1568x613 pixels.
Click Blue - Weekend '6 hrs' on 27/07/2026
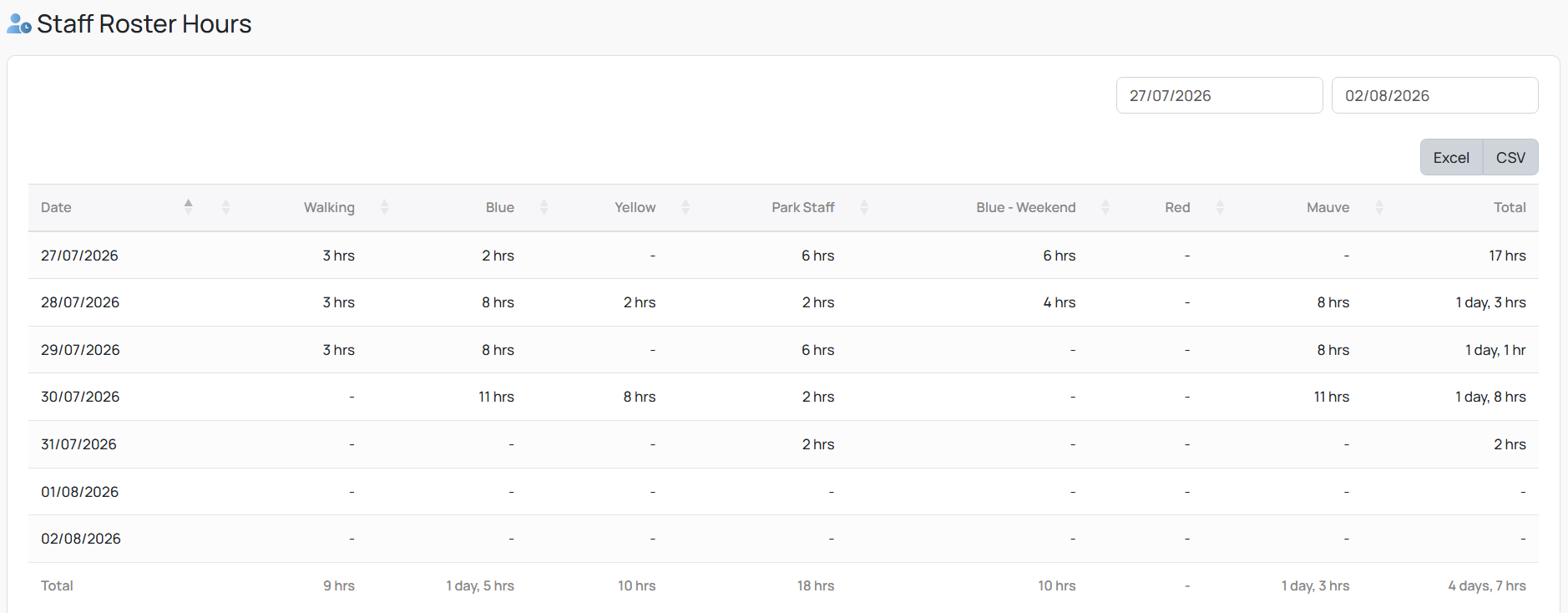1059,256
